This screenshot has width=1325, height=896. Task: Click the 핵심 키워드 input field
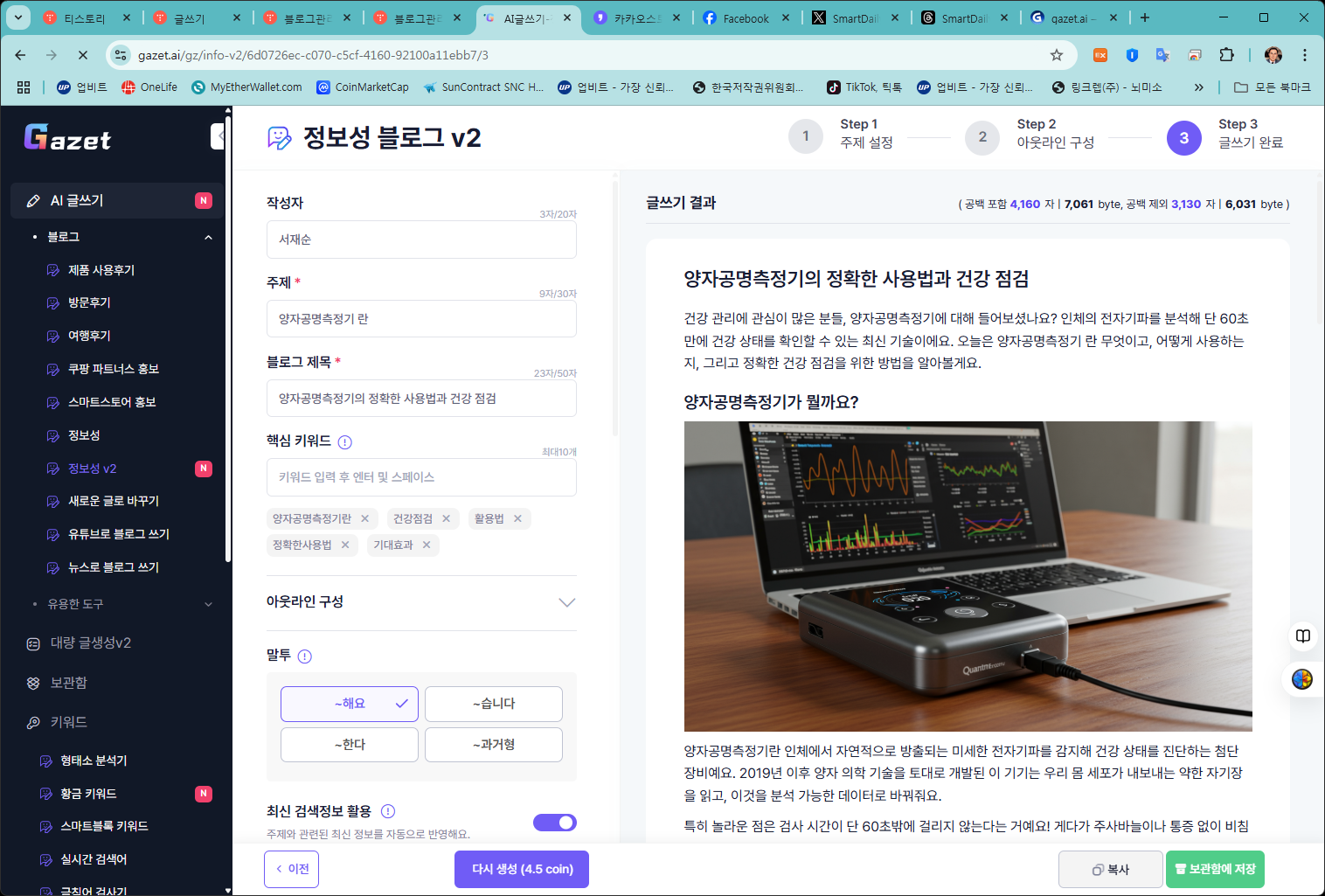click(421, 477)
